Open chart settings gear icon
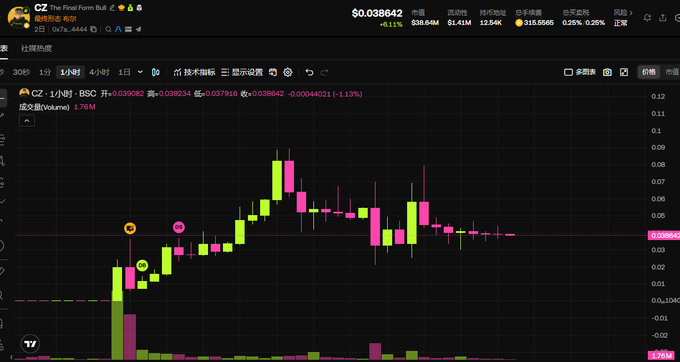680x362 pixels. [288, 72]
